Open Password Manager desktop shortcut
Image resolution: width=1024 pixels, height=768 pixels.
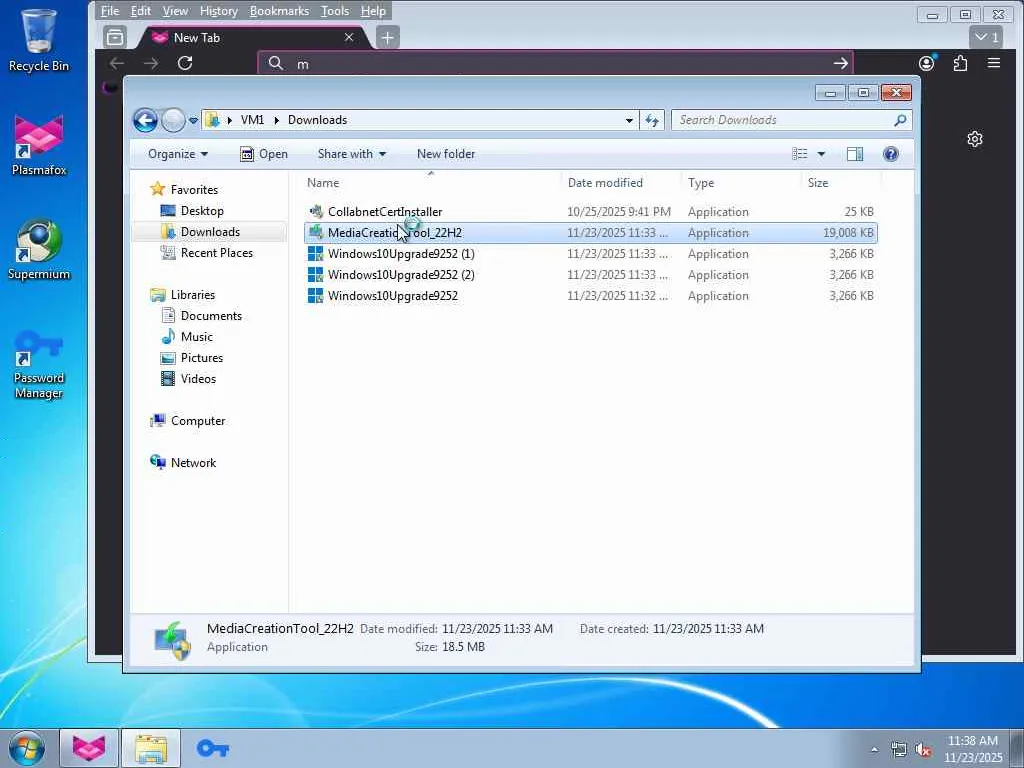[39, 364]
